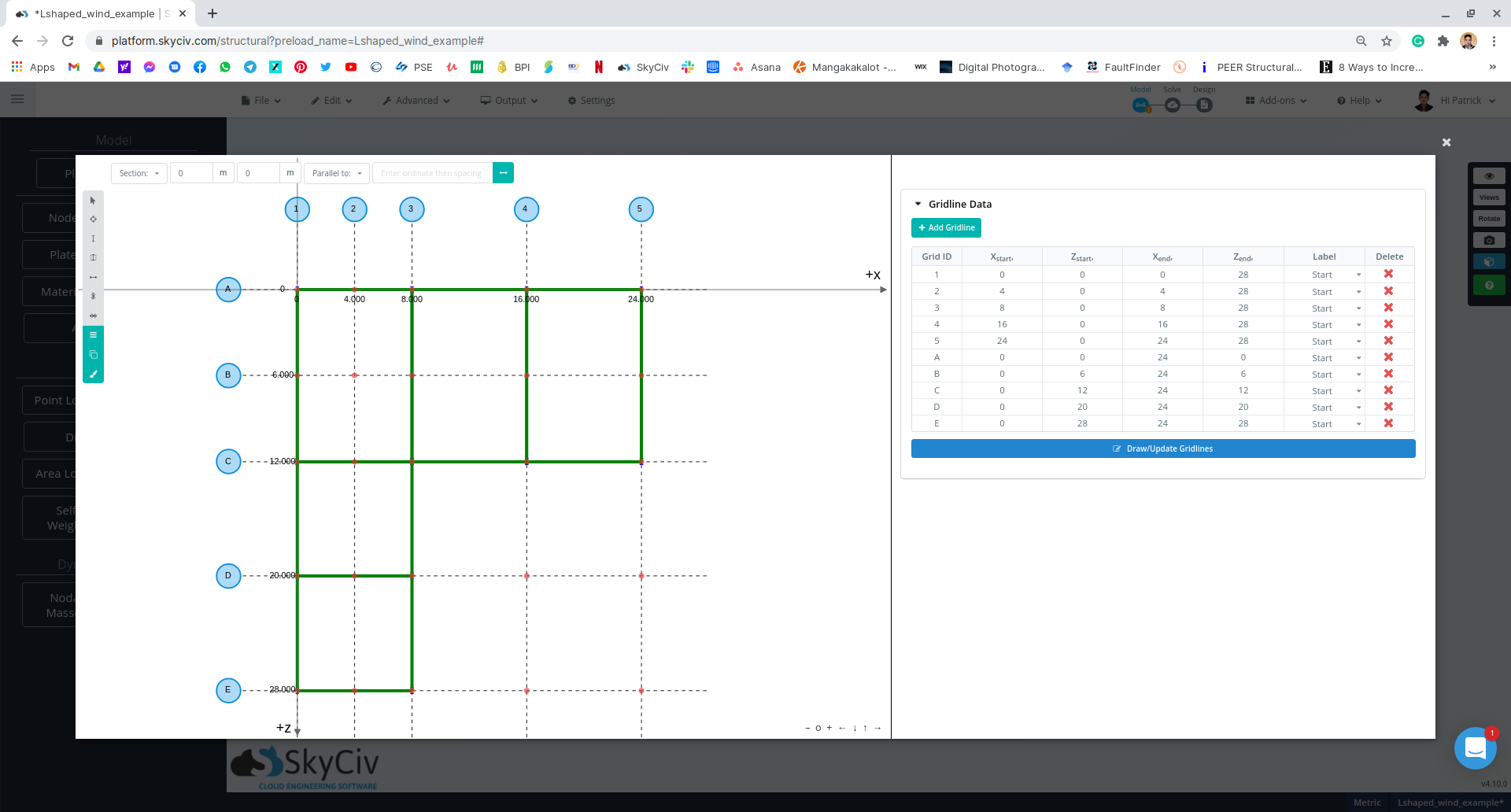
Task: Open the SkyCiv bookmark in bookmarks bar
Action: coord(643,67)
